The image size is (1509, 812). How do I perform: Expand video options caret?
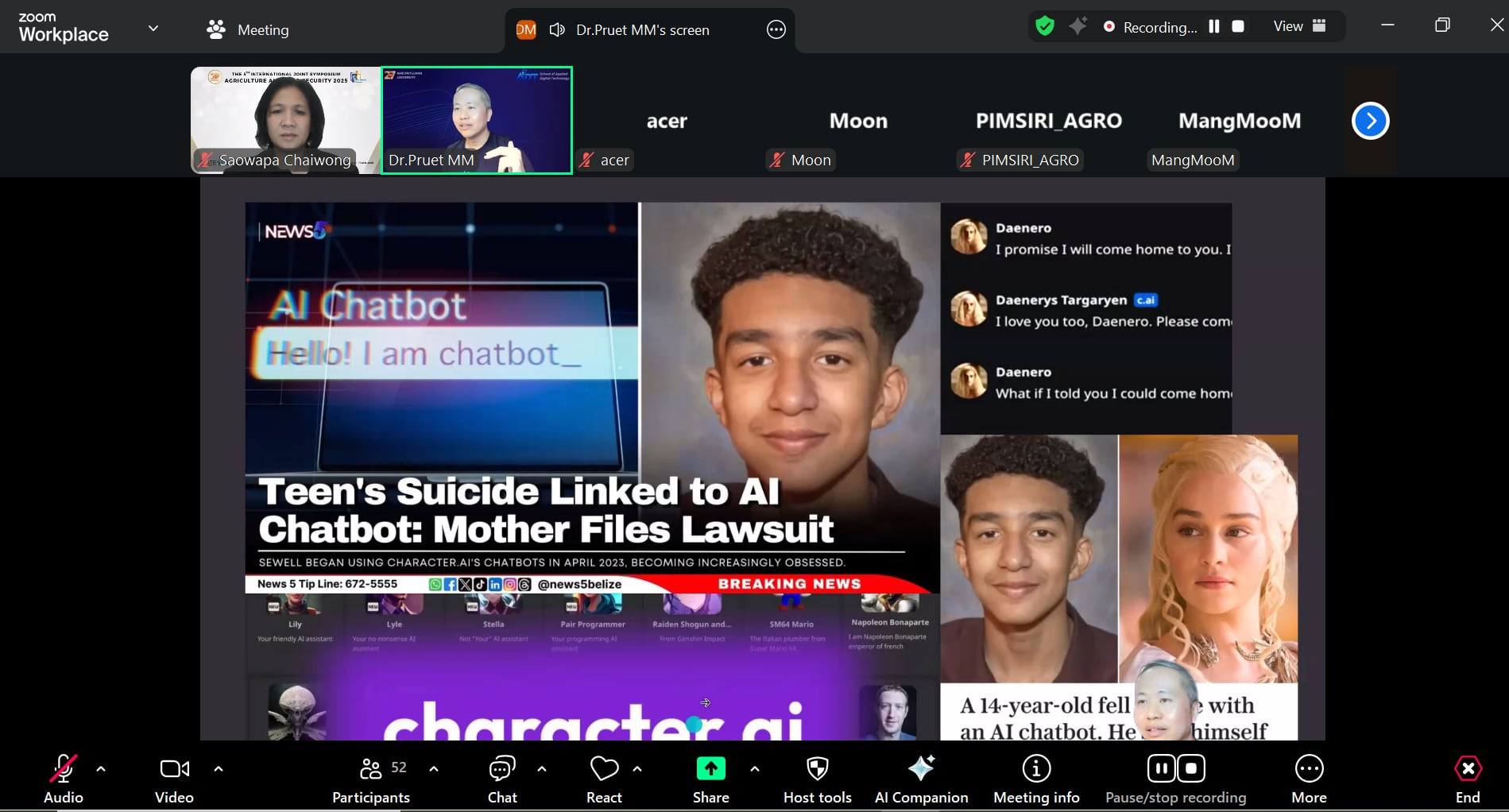click(219, 769)
